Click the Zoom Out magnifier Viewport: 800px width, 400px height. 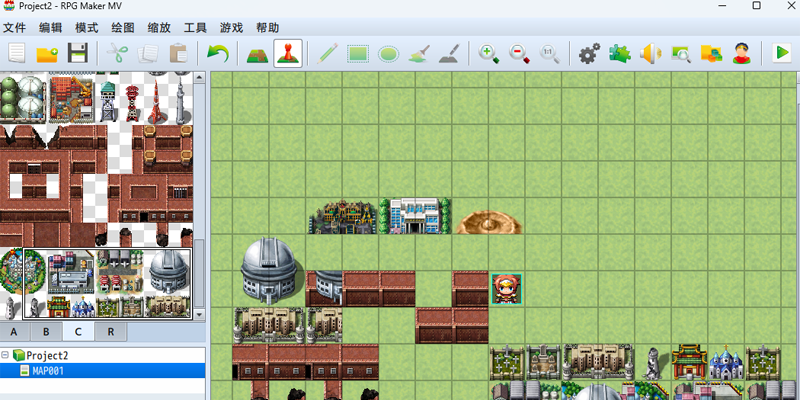point(519,53)
